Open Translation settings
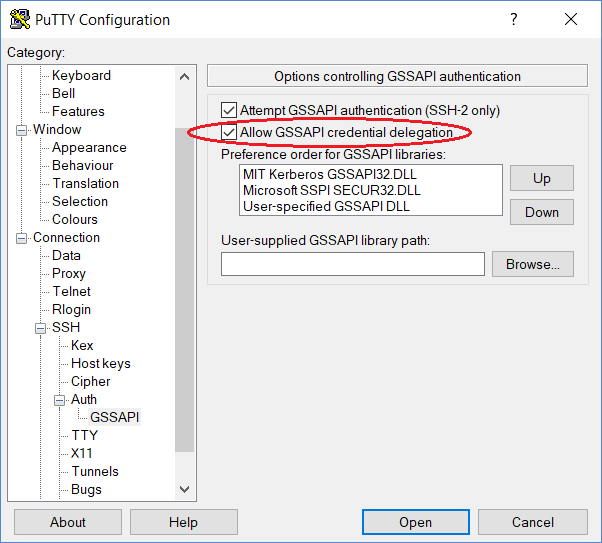 86,184
